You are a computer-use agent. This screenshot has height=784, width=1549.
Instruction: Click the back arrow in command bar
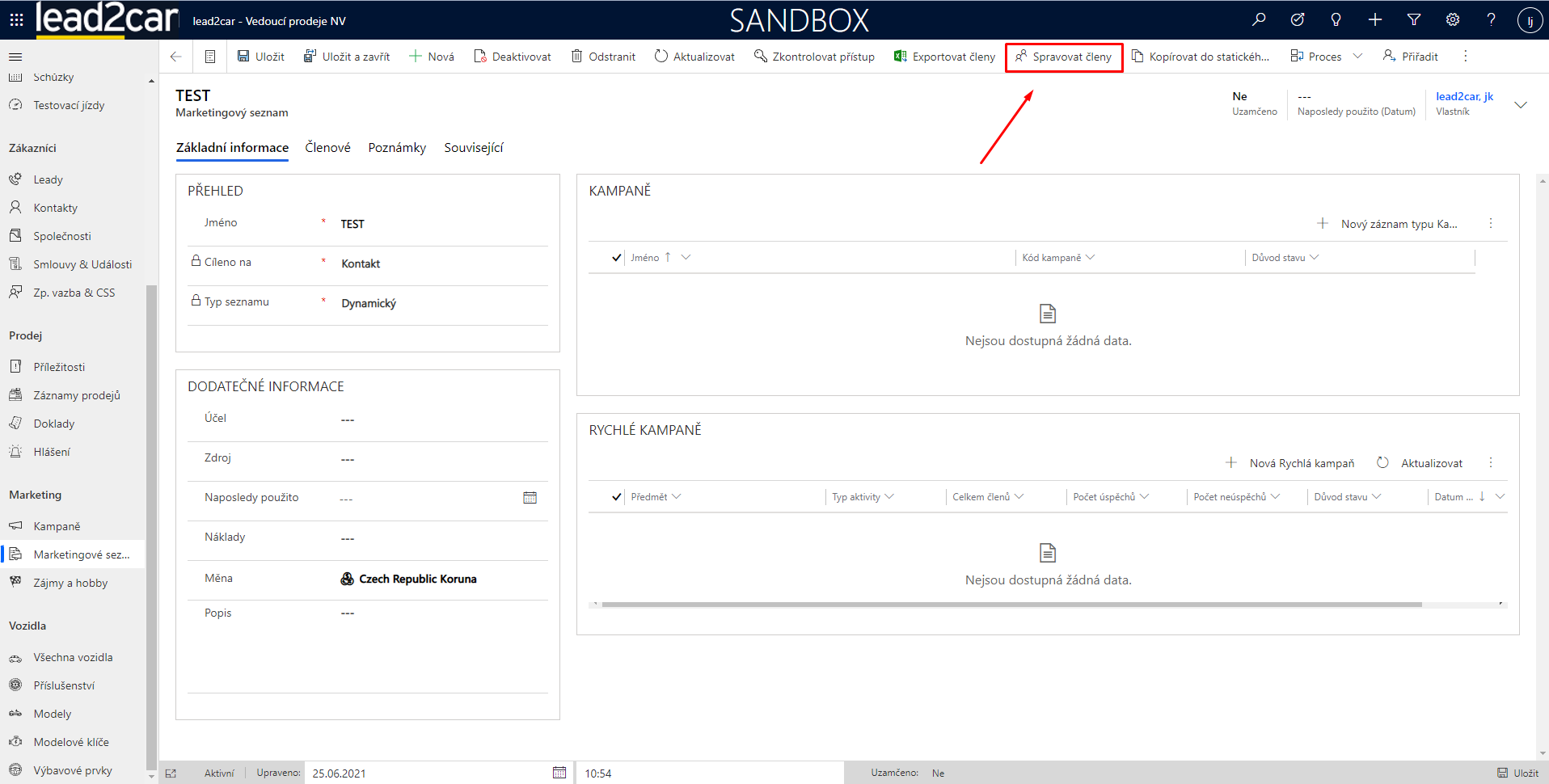(175, 57)
